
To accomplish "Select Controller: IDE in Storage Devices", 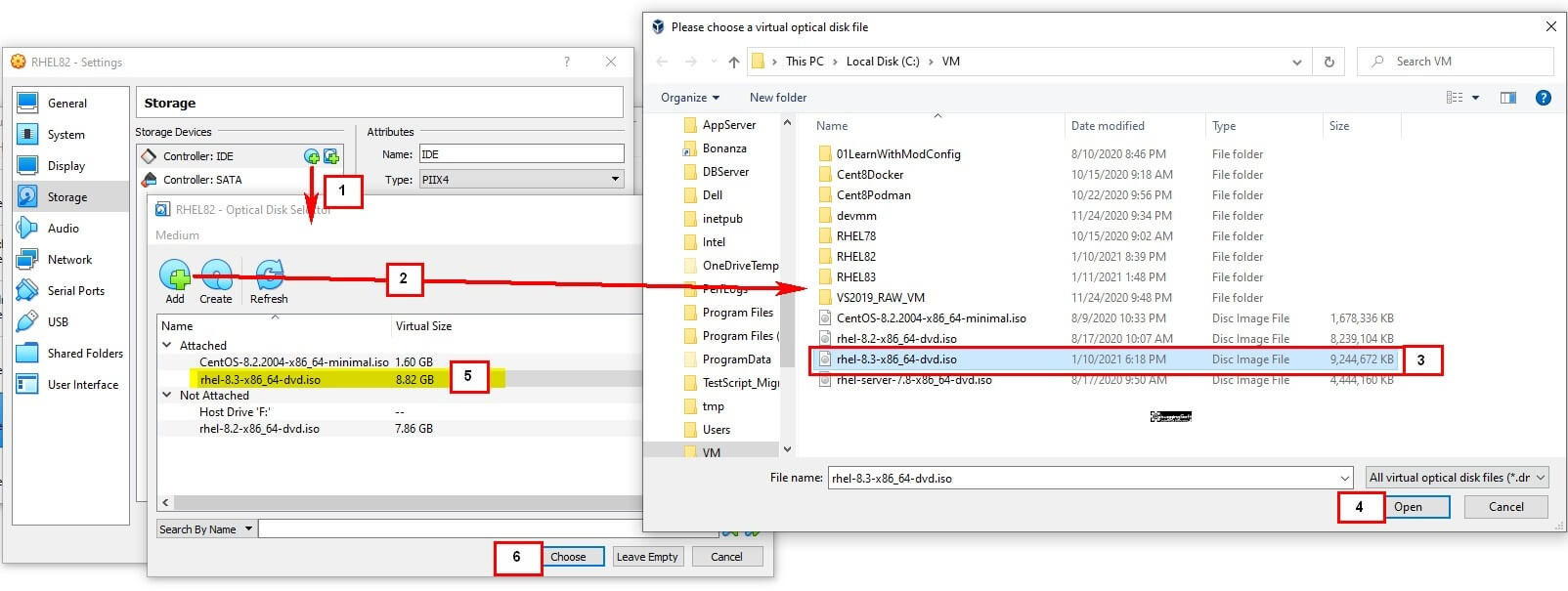I will (x=197, y=156).
